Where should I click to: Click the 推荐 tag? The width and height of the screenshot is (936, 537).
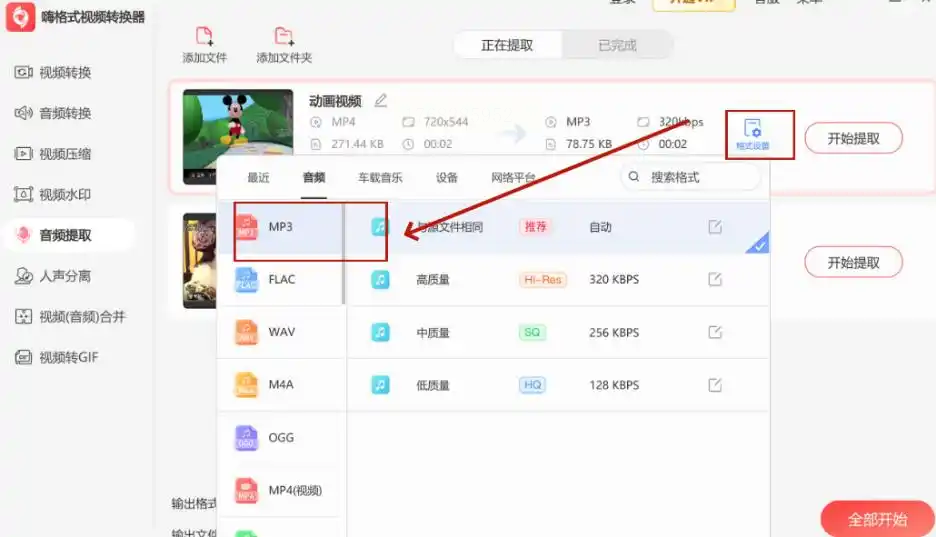(x=535, y=227)
